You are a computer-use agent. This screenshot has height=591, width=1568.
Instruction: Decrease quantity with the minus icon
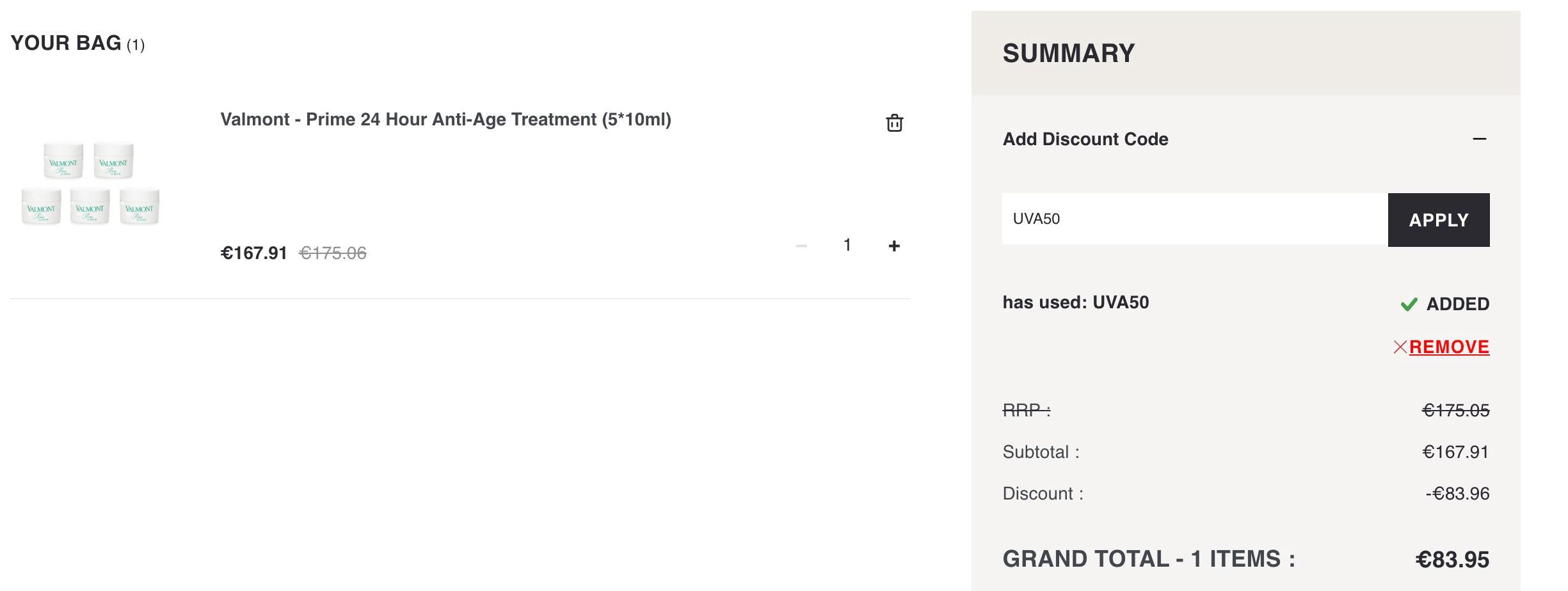click(801, 246)
